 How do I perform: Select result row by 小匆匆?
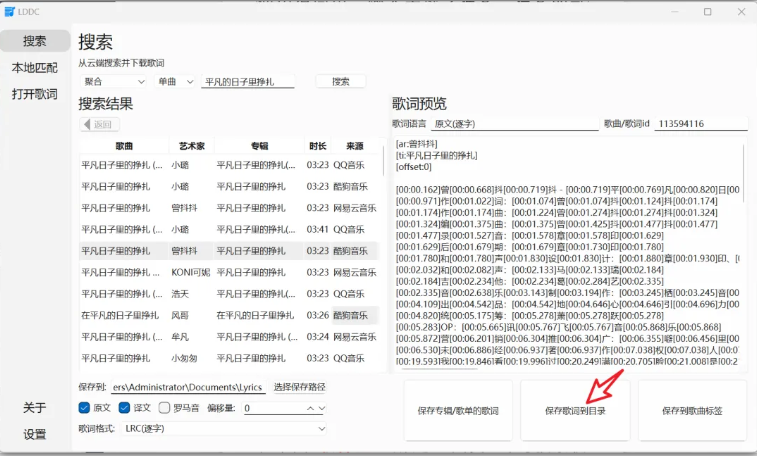pyautogui.click(x=229, y=358)
